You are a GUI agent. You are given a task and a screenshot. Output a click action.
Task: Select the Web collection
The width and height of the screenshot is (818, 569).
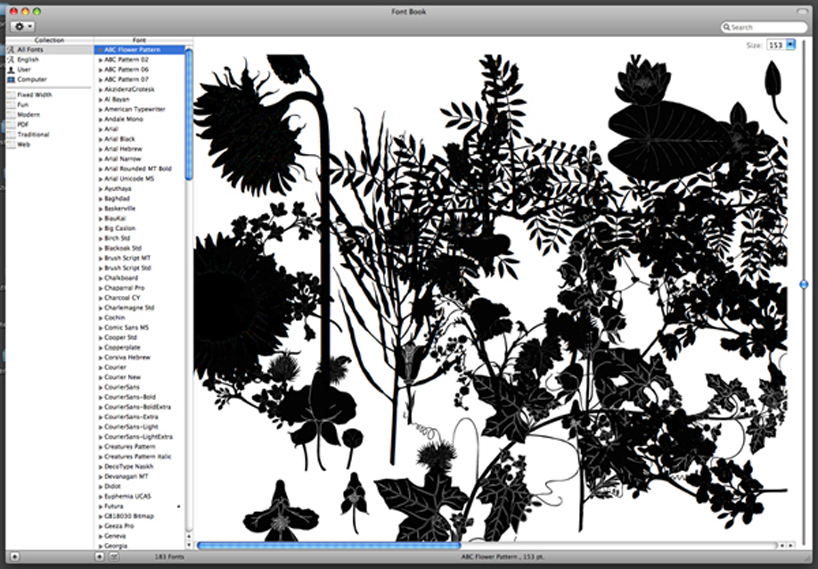pyautogui.click(x=23, y=144)
